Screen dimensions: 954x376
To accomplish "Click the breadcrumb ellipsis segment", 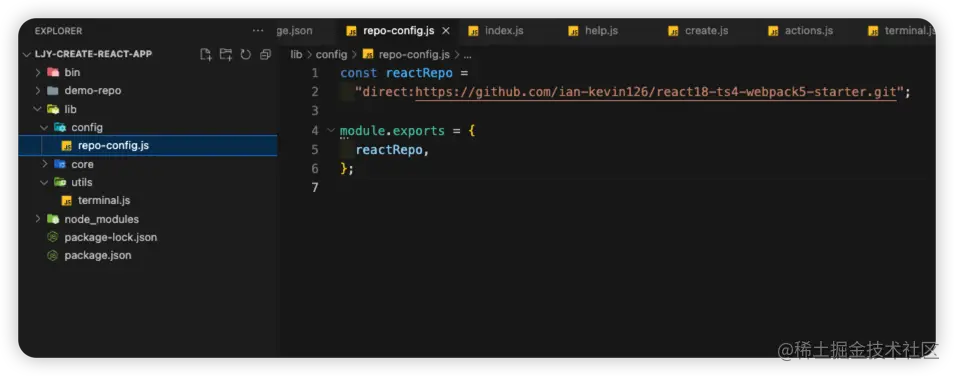I will (x=467, y=55).
